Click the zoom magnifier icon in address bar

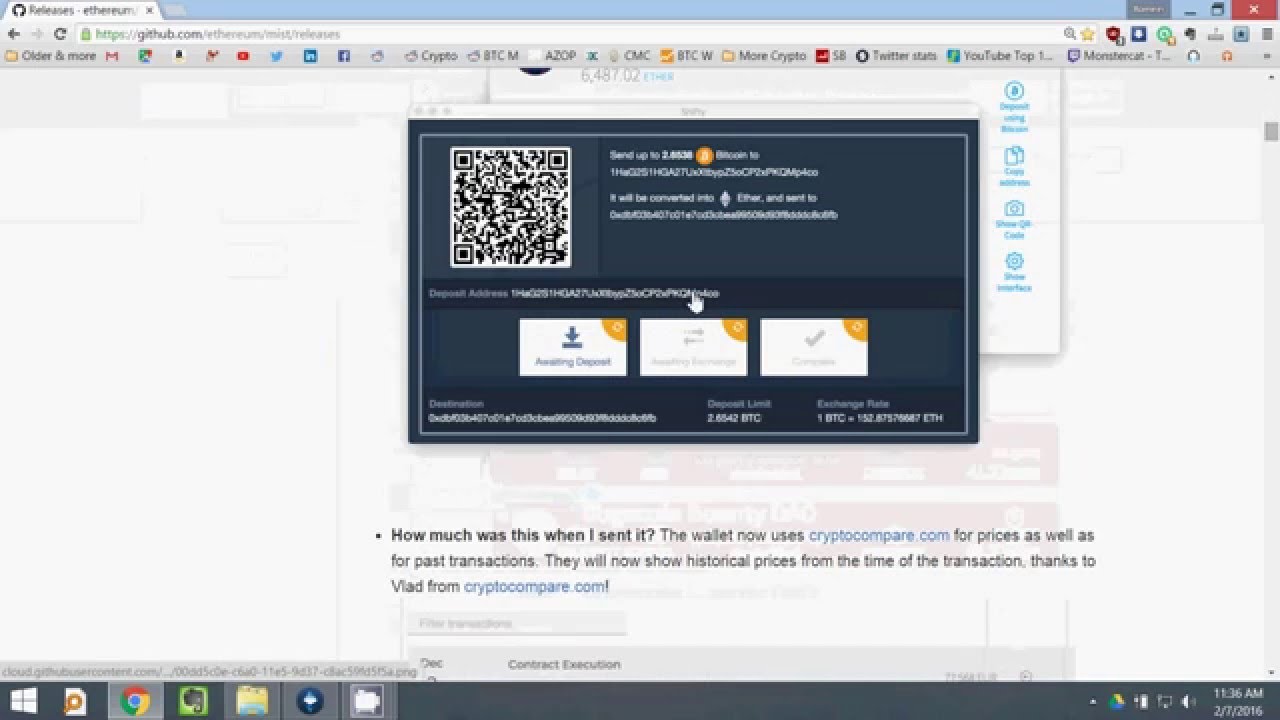pos(1070,34)
